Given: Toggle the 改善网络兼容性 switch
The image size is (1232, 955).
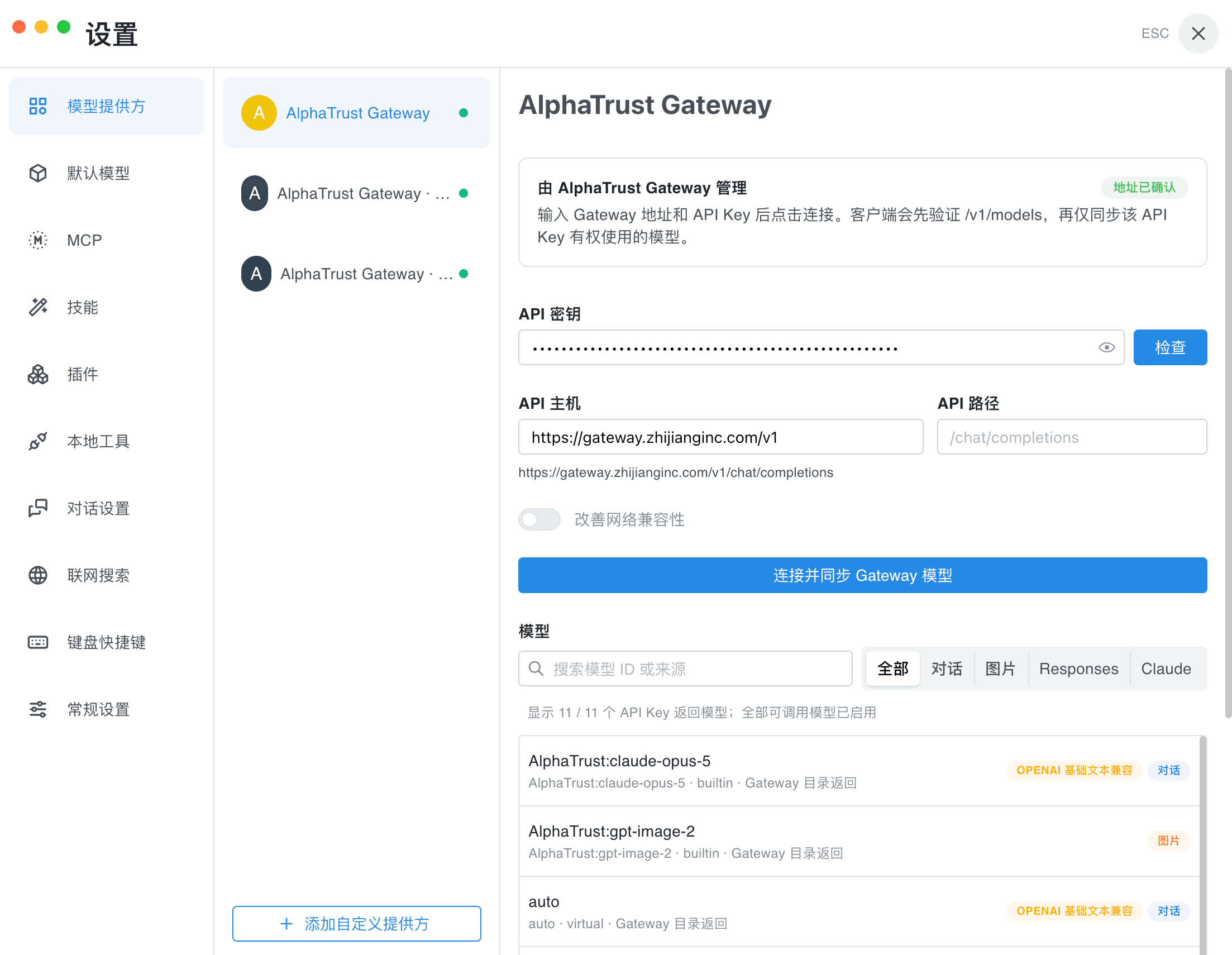Looking at the screenshot, I should coord(539,519).
